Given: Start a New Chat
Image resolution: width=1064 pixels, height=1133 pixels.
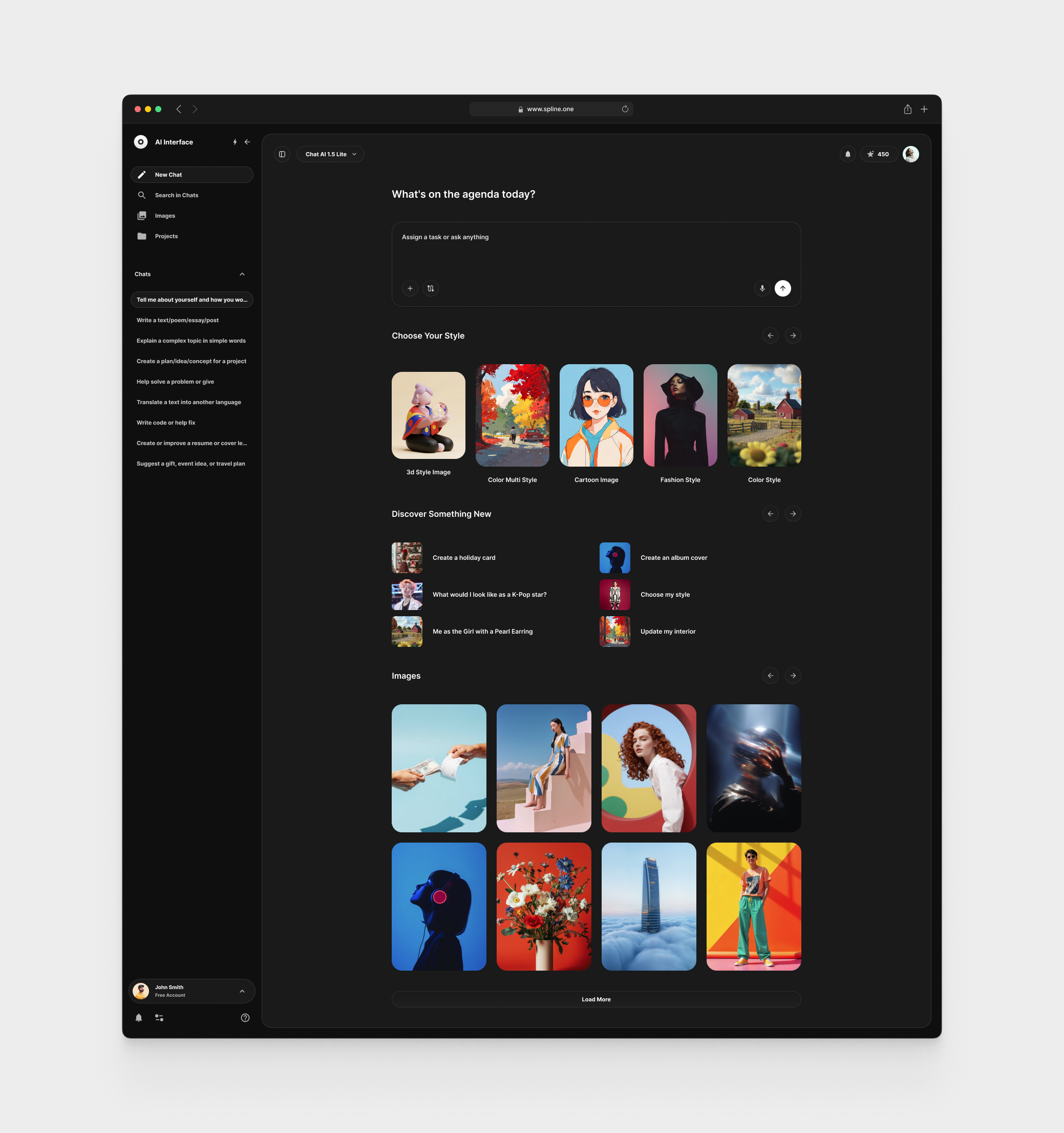Looking at the screenshot, I should click(x=192, y=175).
